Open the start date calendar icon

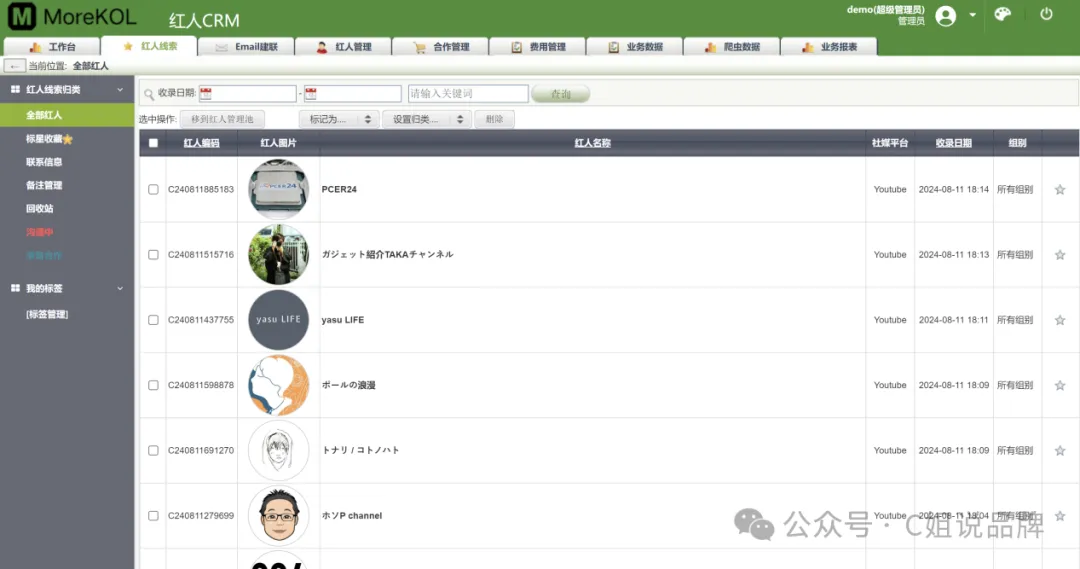pos(206,94)
